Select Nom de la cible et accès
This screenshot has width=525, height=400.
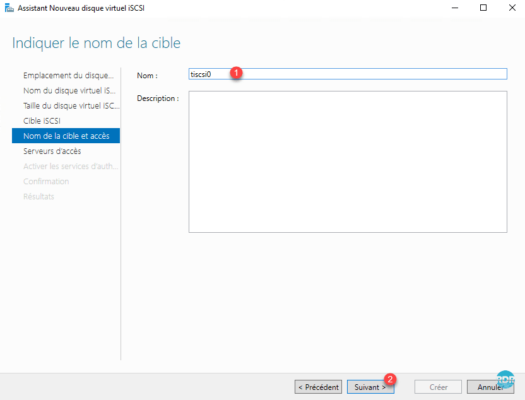(66, 136)
